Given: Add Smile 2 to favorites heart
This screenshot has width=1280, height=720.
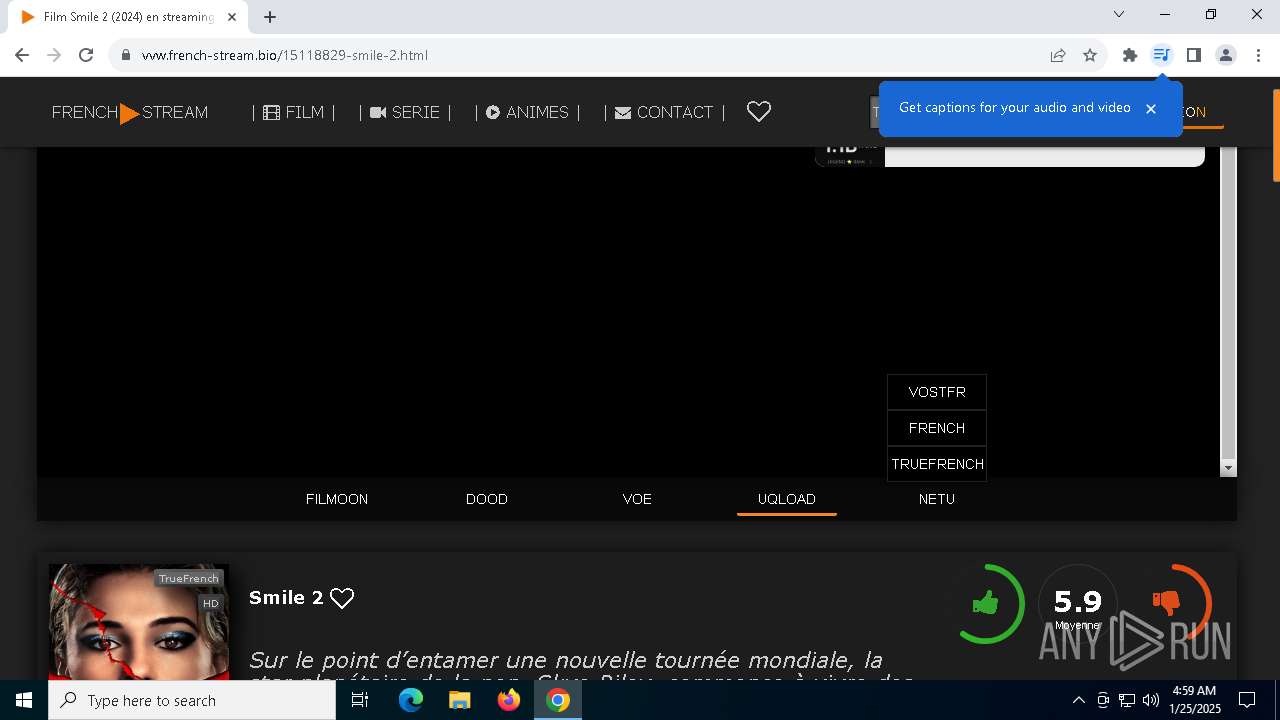Looking at the screenshot, I should [342, 598].
